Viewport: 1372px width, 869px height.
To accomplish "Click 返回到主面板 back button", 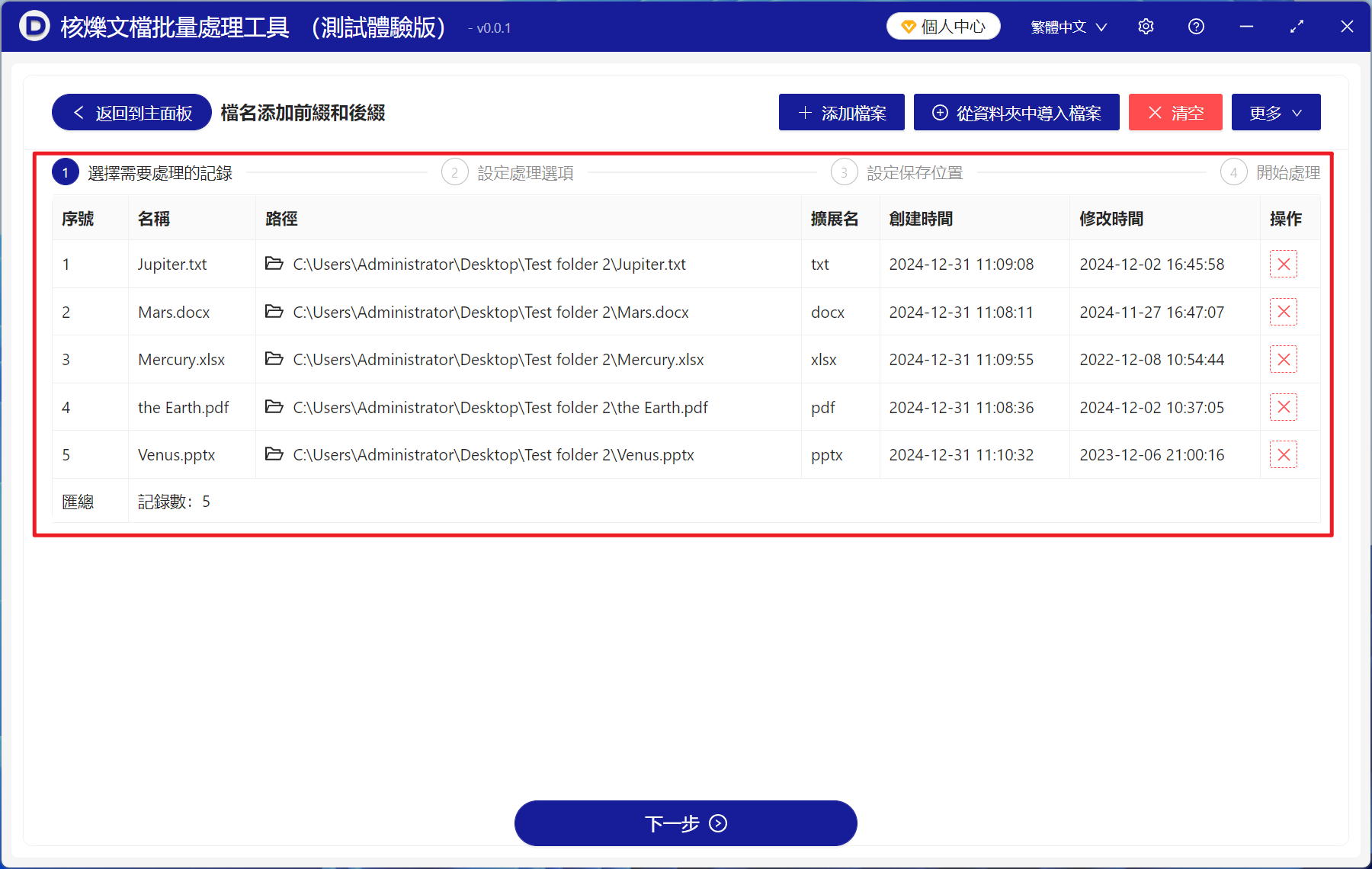I will click(132, 113).
